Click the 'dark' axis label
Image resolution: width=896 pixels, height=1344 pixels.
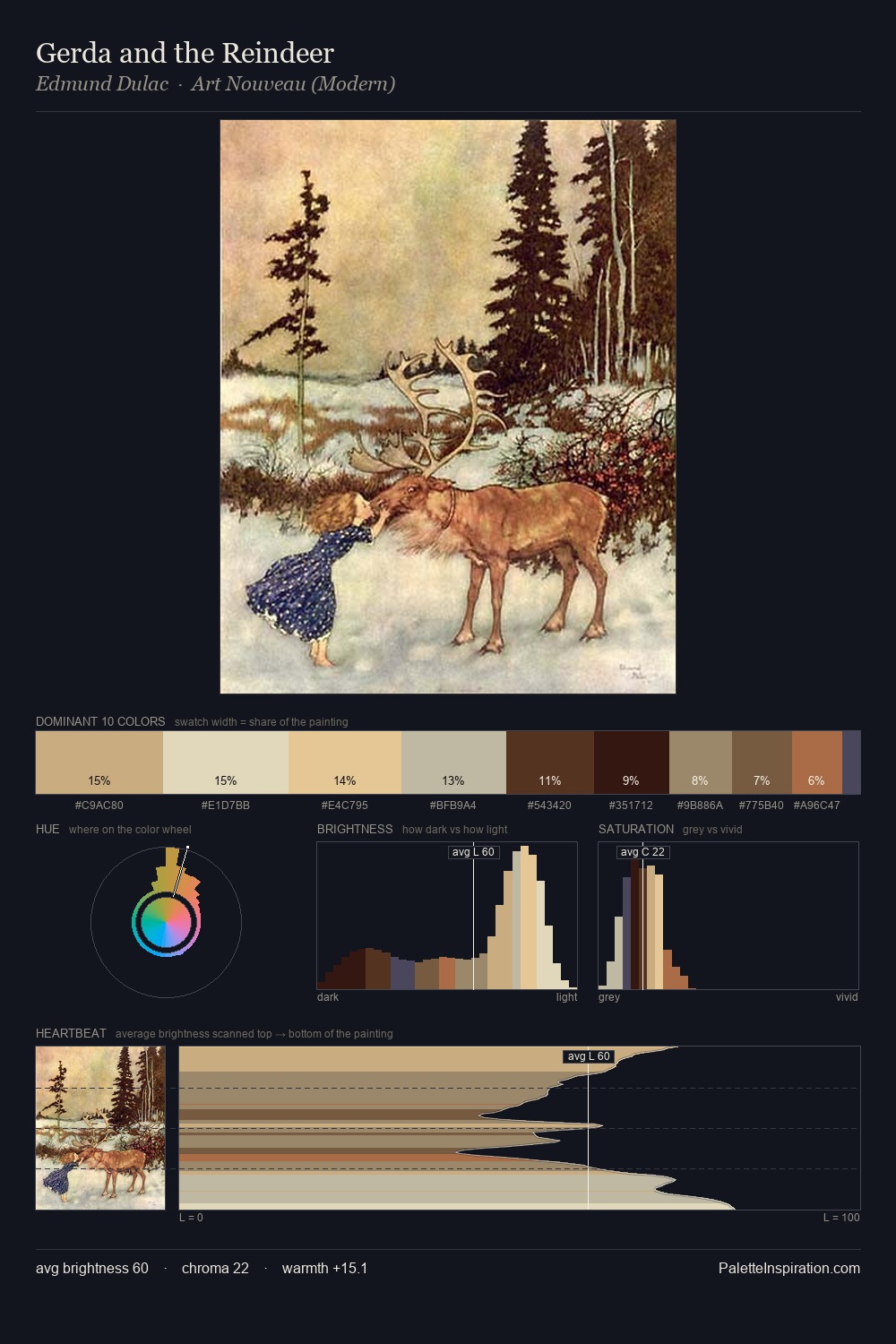328,997
